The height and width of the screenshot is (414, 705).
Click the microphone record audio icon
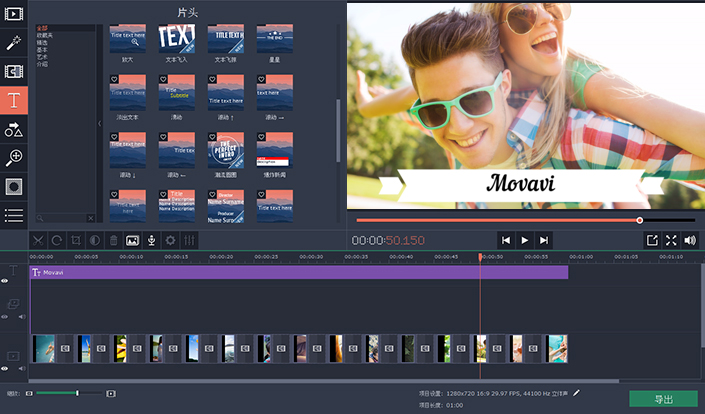pyautogui.click(x=151, y=240)
